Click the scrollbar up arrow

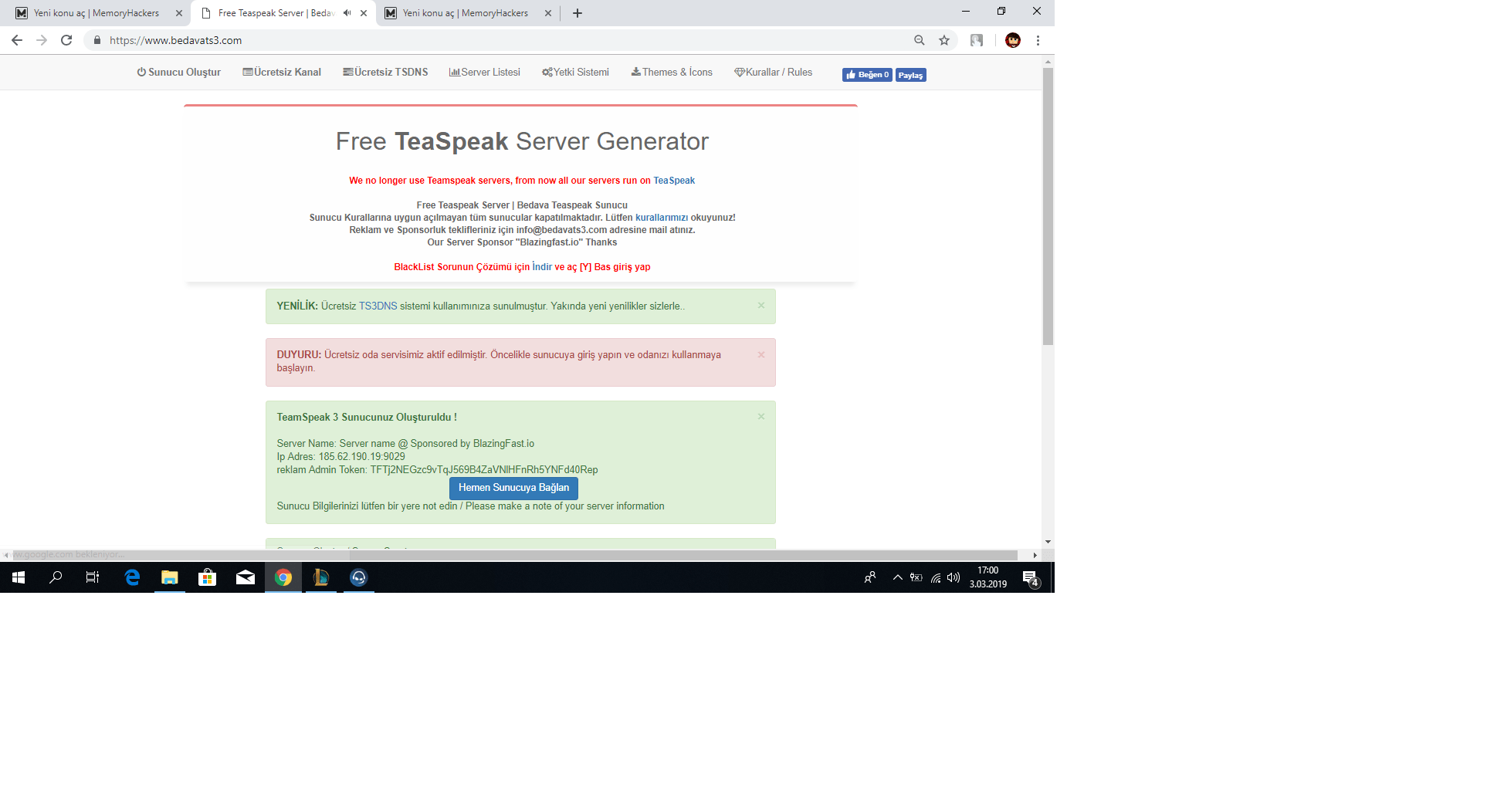pyautogui.click(x=1048, y=61)
